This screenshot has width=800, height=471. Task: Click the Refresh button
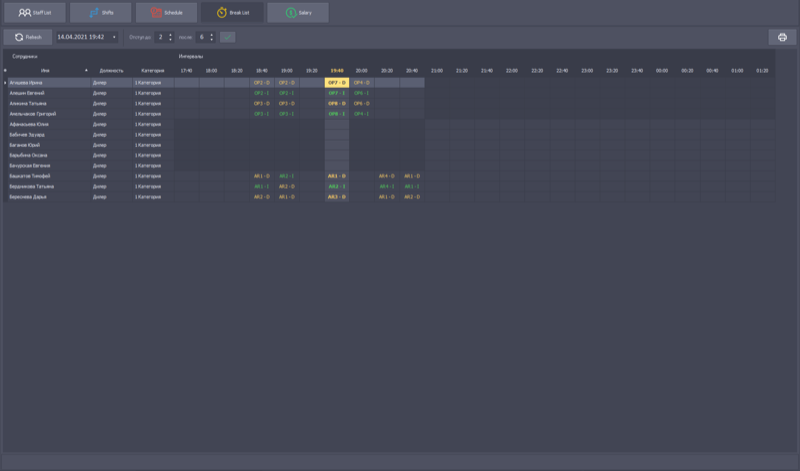tap(27, 37)
